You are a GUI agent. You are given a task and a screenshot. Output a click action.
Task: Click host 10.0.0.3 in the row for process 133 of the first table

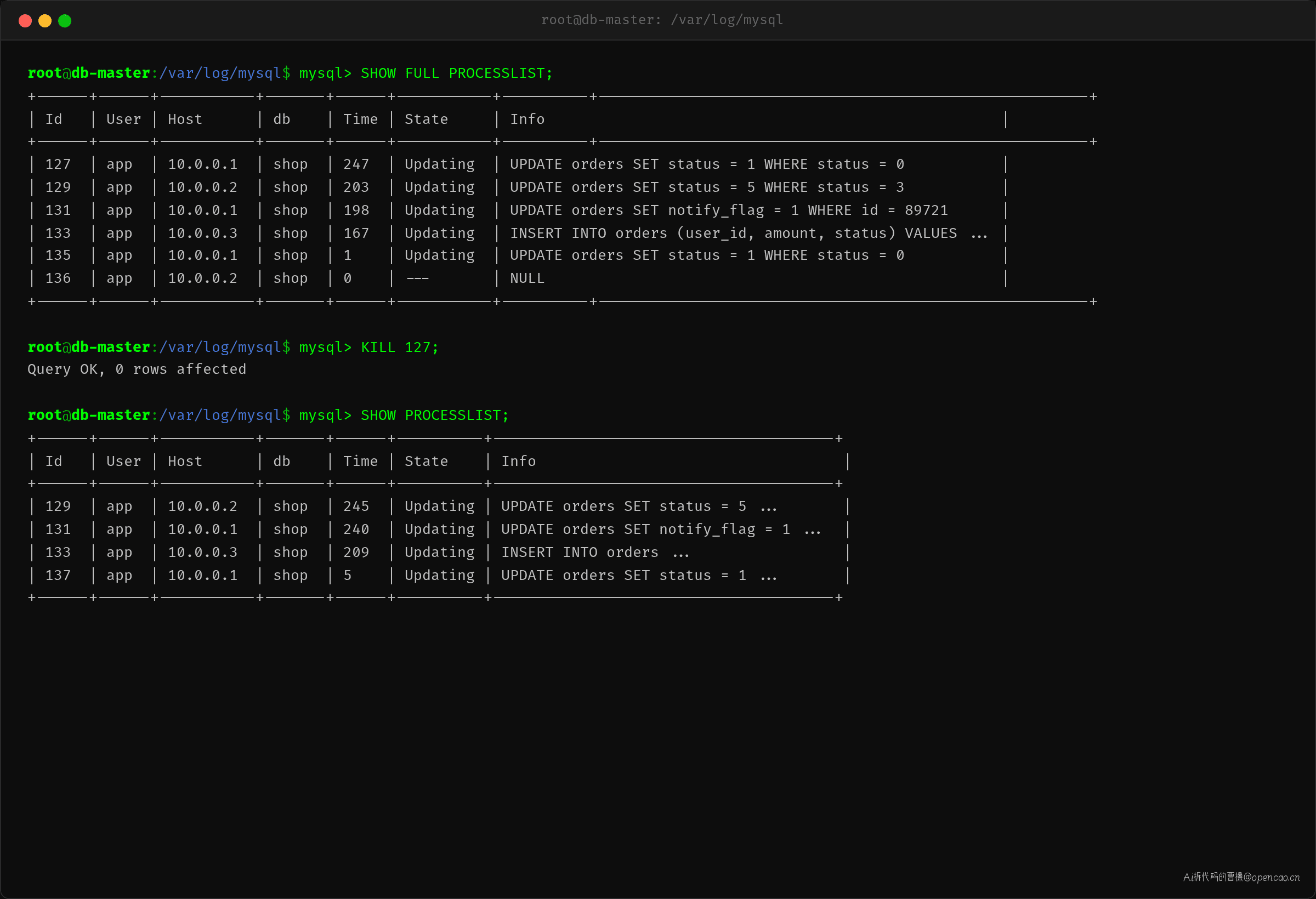pos(203,233)
